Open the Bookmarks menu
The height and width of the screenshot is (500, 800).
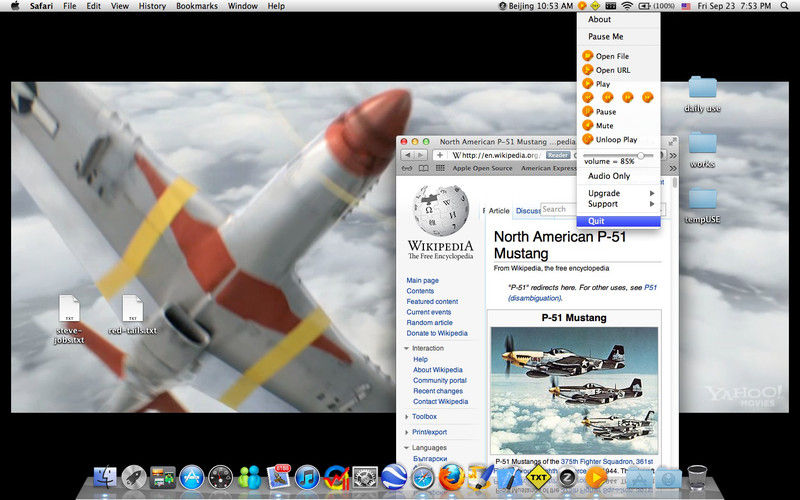(x=196, y=6)
